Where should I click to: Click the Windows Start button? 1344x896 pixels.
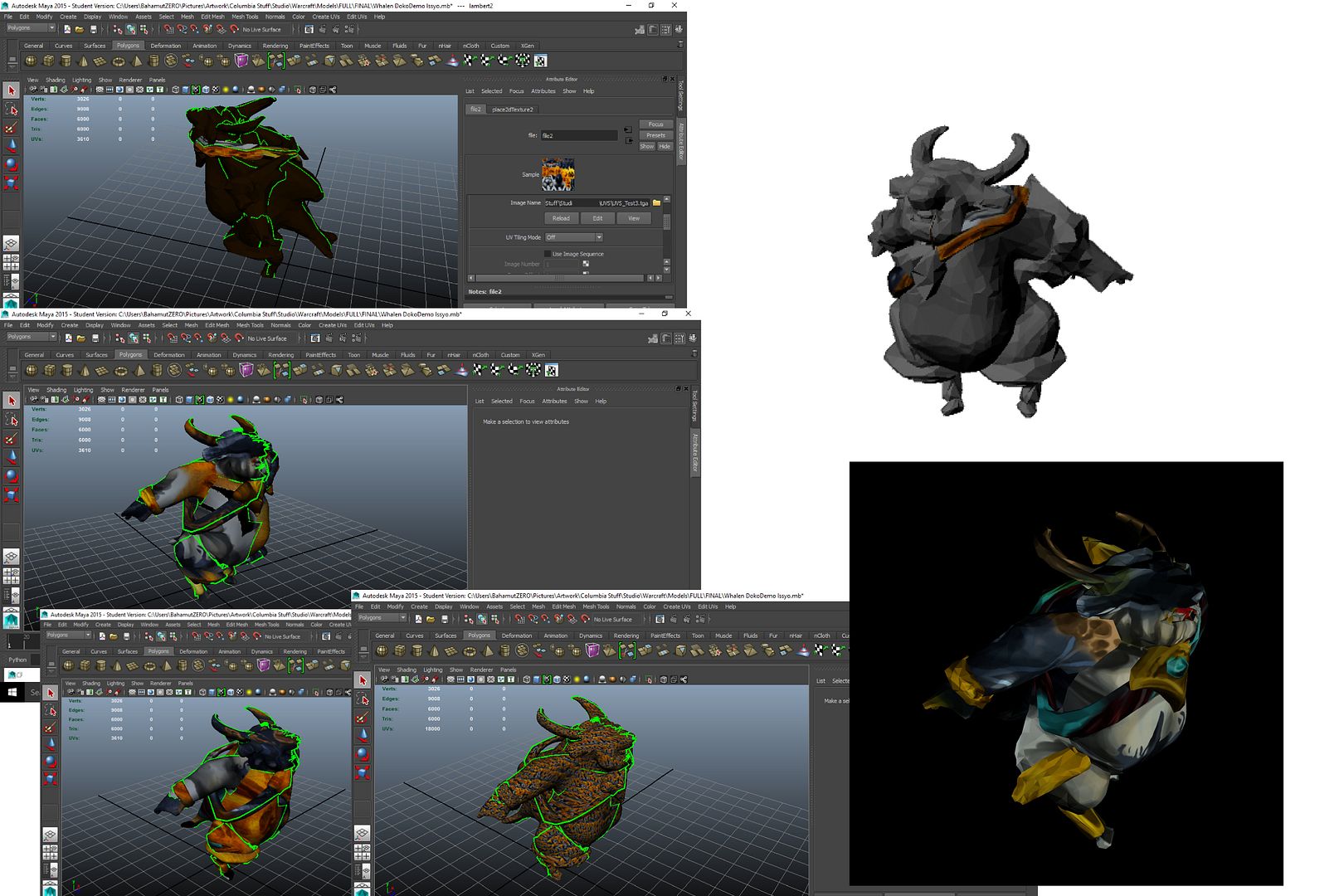point(12,691)
